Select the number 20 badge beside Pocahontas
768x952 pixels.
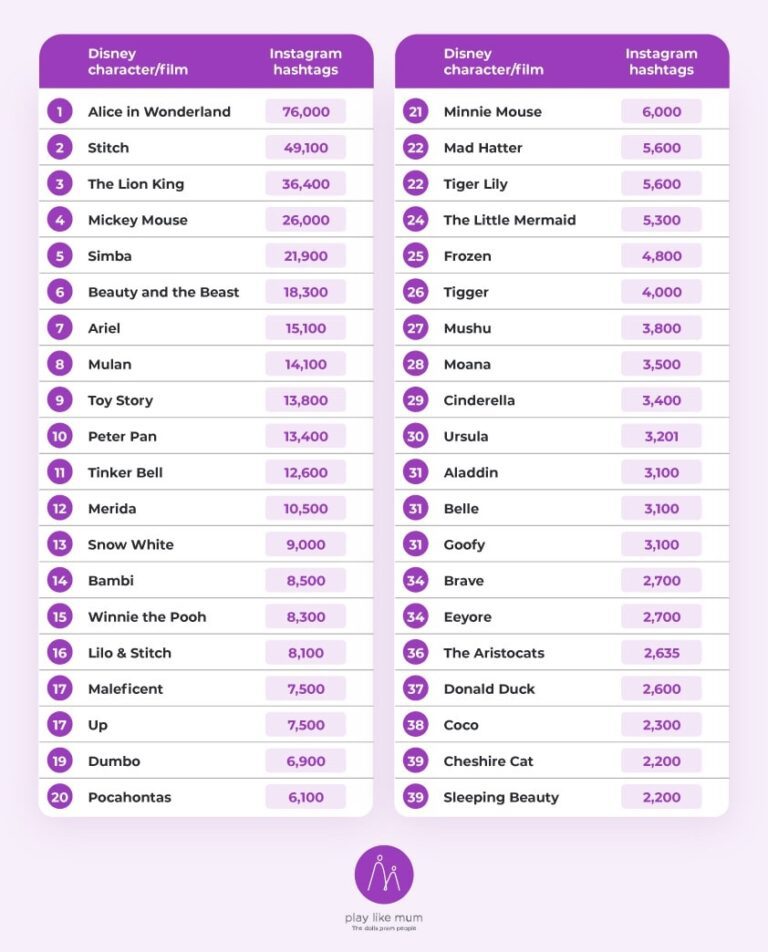point(60,797)
